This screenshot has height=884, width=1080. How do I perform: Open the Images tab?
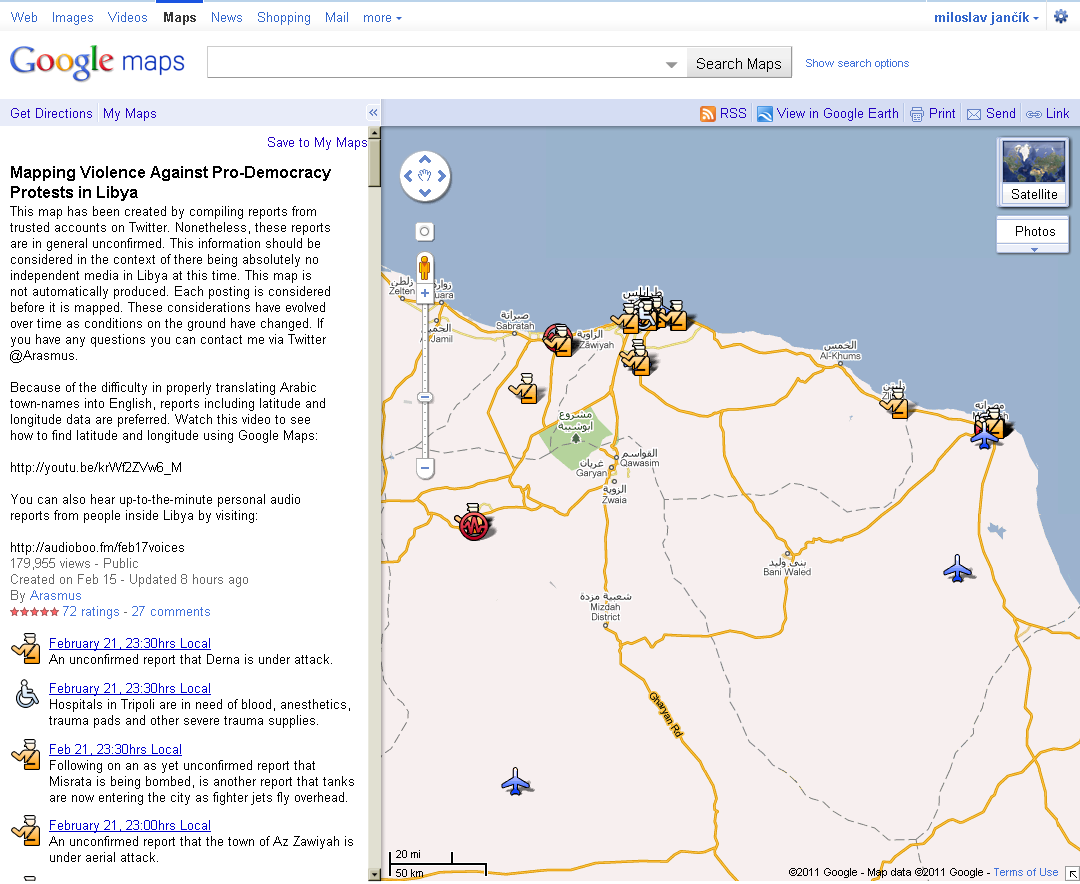[x=72, y=18]
